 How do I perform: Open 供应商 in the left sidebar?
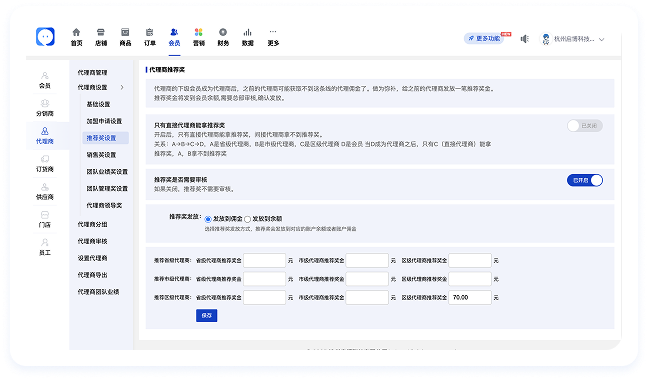pos(45,192)
